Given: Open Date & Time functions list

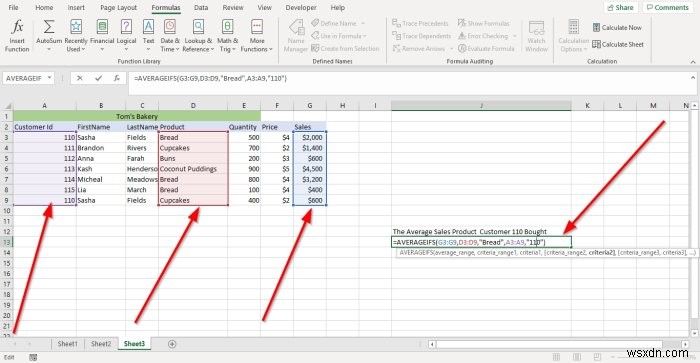Looking at the screenshot, I should (x=170, y=36).
